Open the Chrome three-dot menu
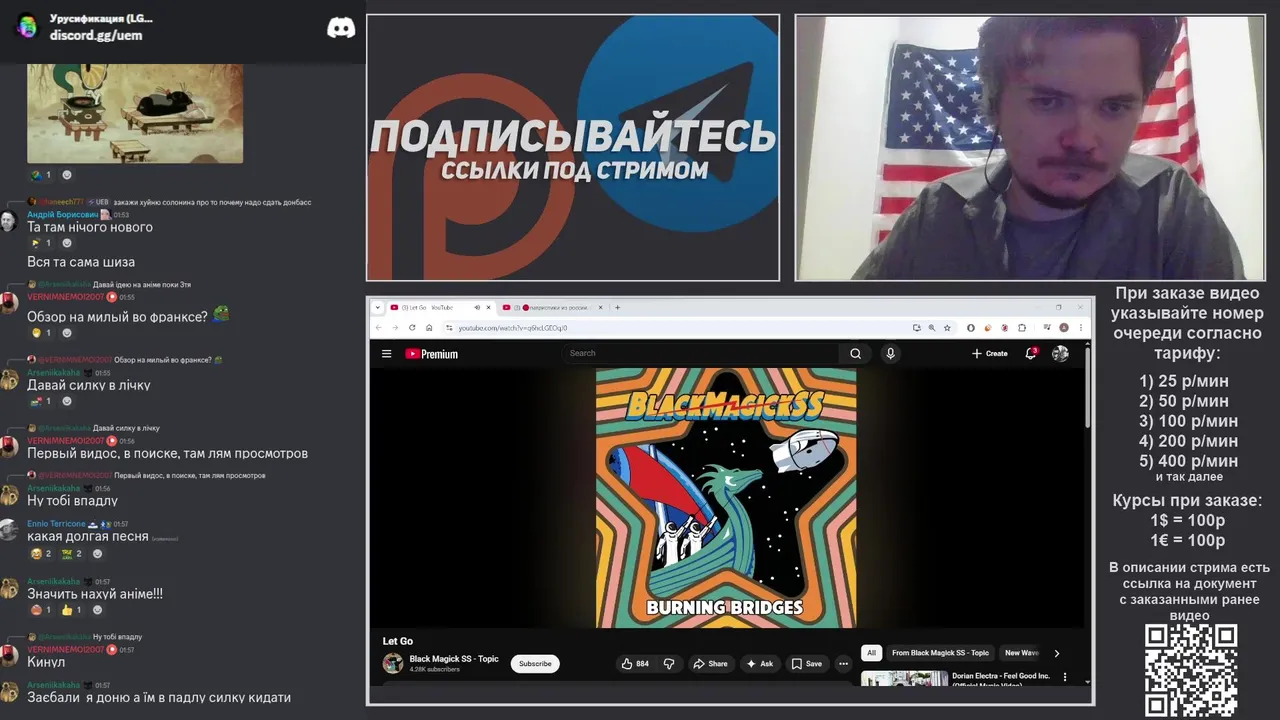The width and height of the screenshot is (1280, 720). (1081, 328)
